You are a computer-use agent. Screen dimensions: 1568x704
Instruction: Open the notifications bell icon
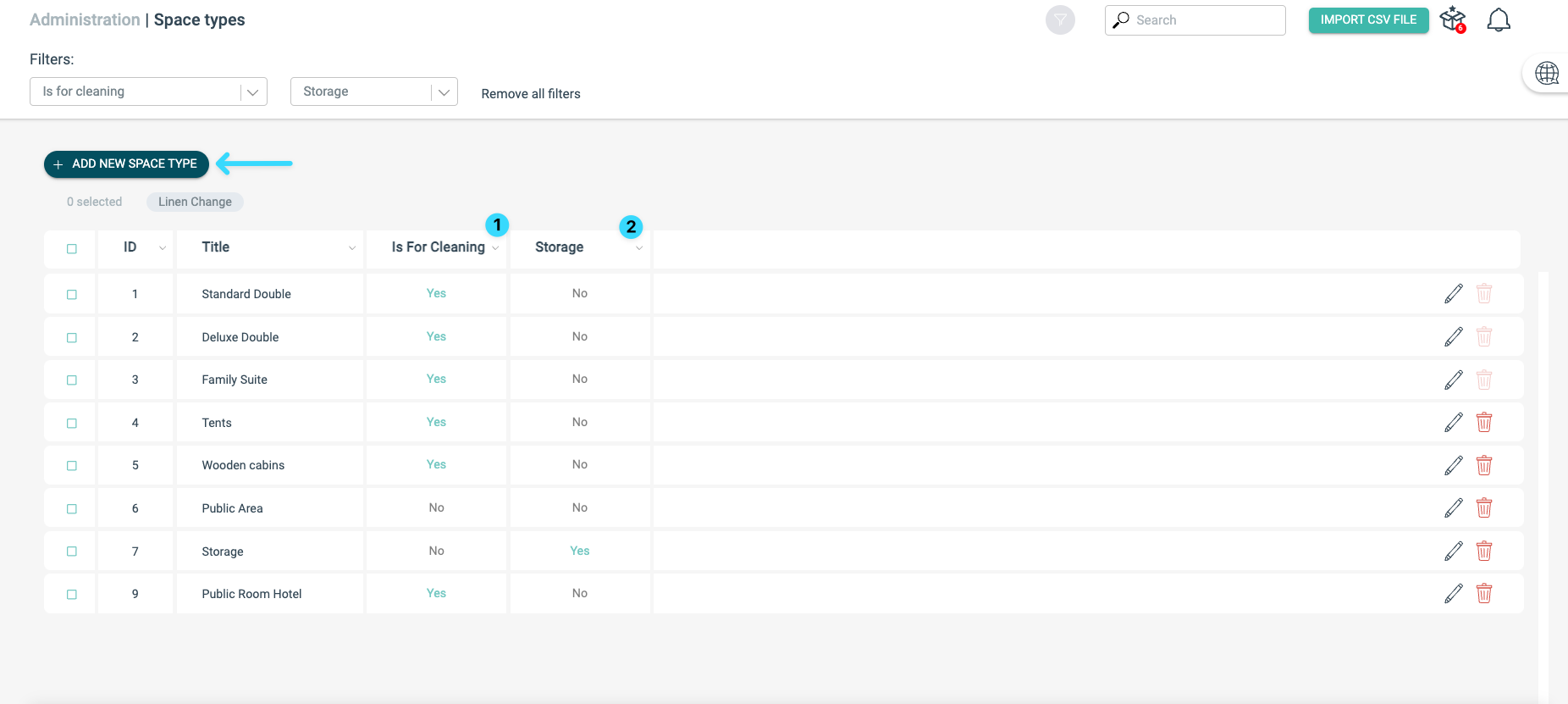click(x=1499, y=19)
